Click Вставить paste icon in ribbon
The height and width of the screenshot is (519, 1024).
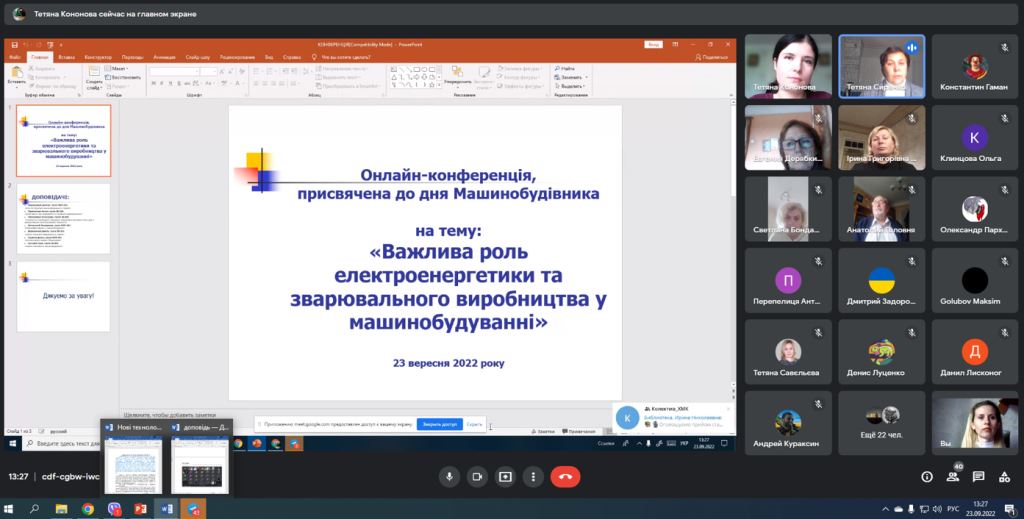pos(16,76)
